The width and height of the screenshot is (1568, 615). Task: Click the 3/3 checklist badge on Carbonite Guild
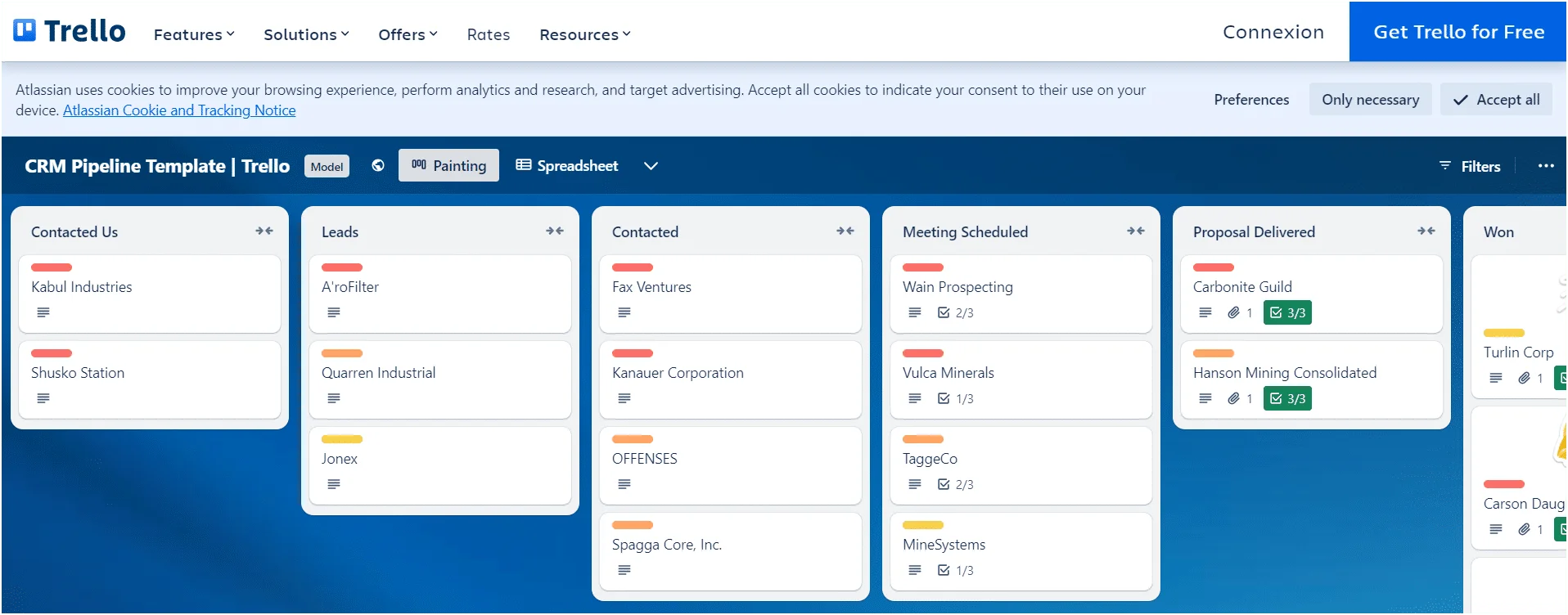[1287, 312]
